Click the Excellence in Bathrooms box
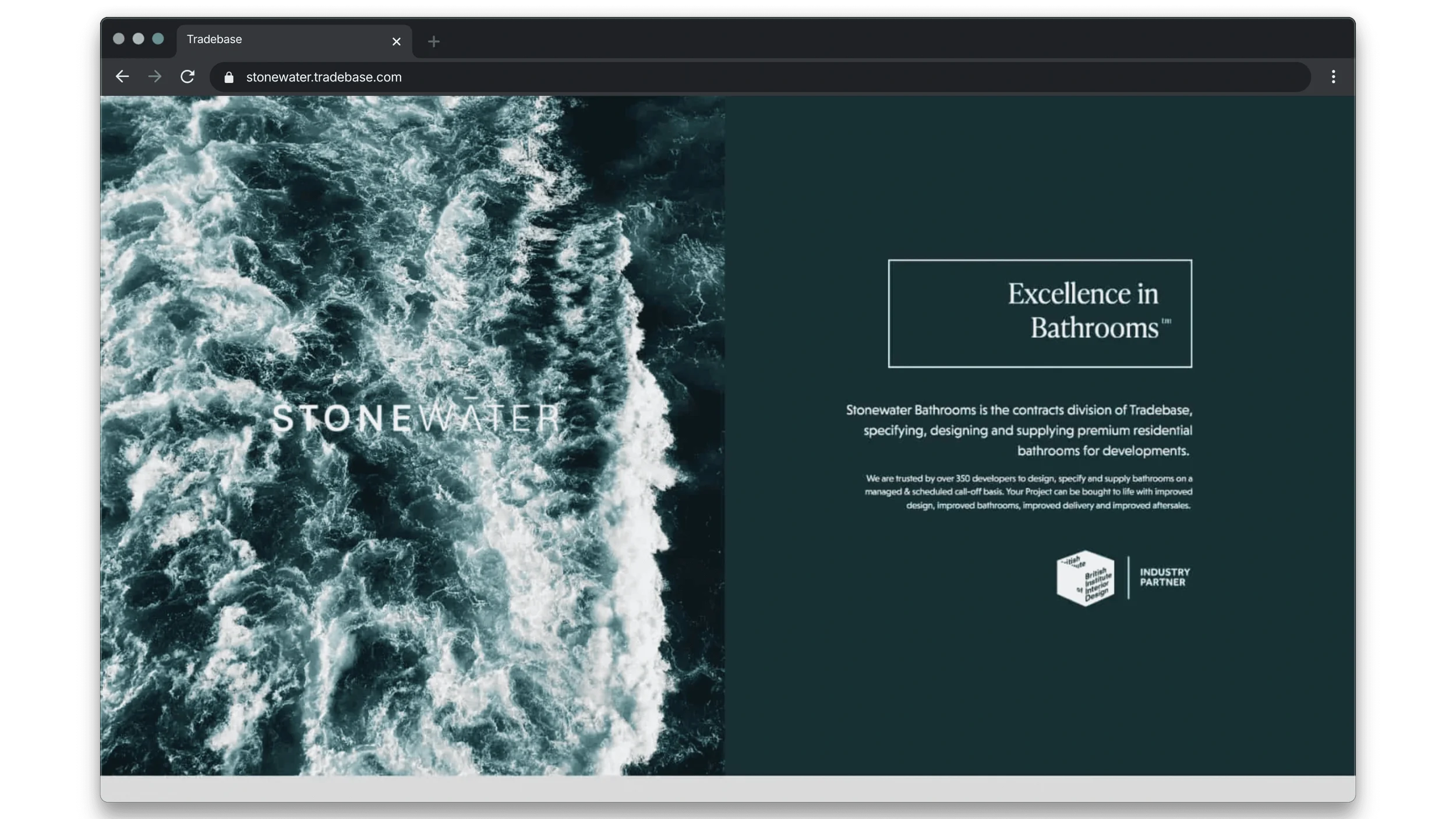Viewport: 1456px width, 819px height. (x=1040, y=313)
